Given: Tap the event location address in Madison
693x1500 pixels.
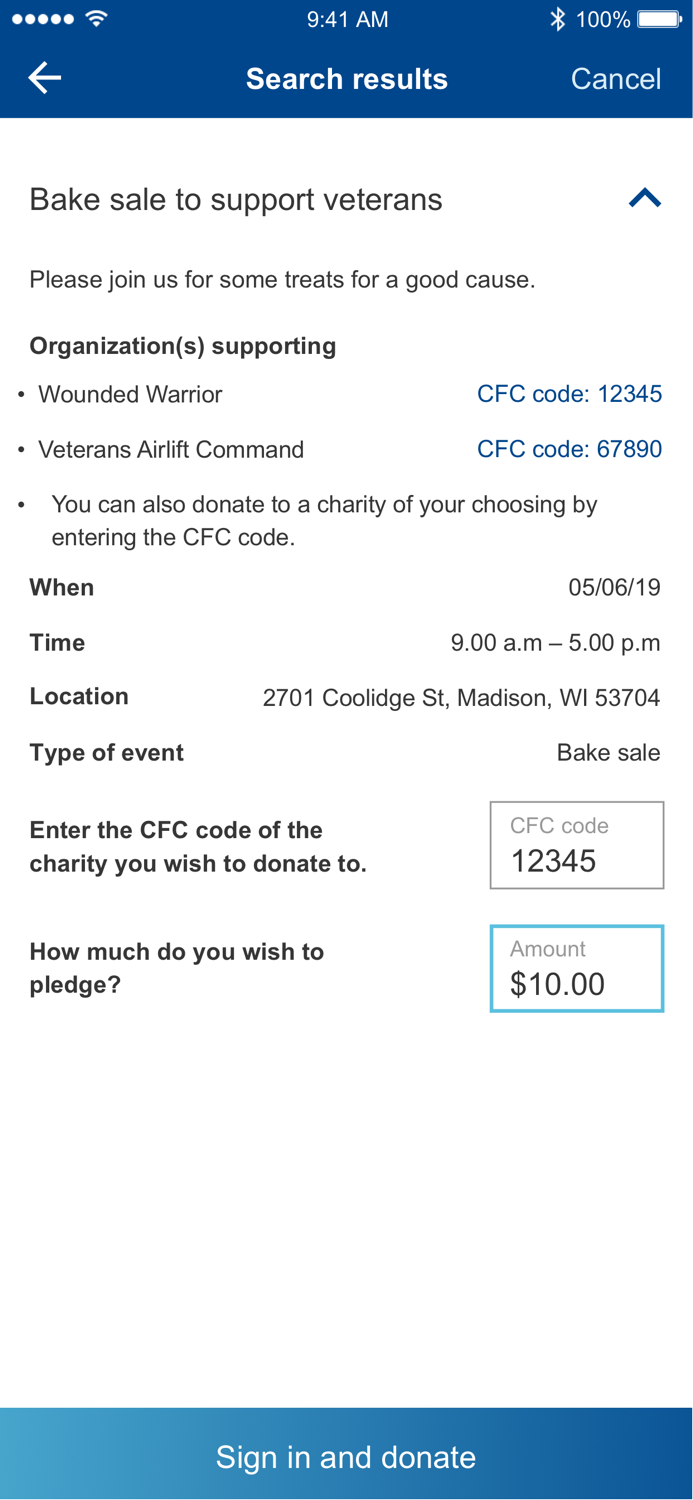Looking at the screenshot, I should point(462,697).
